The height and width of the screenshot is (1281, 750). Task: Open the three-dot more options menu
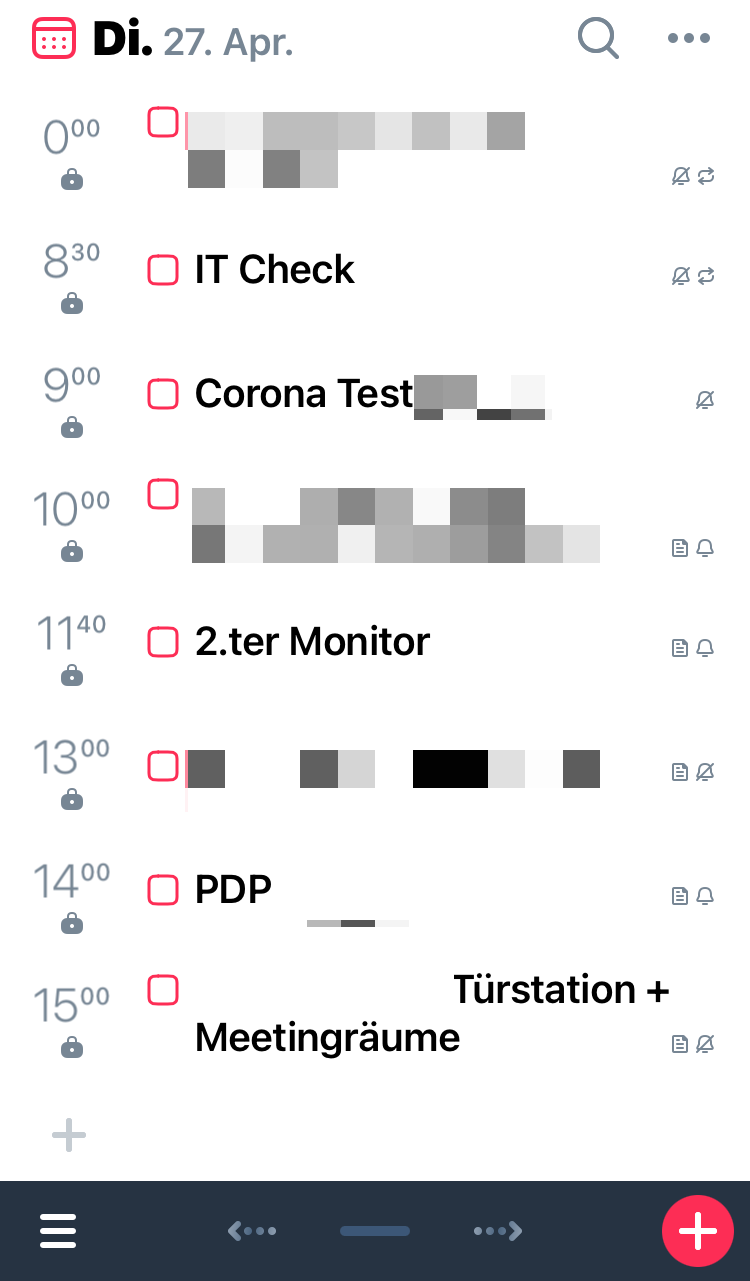689,39
